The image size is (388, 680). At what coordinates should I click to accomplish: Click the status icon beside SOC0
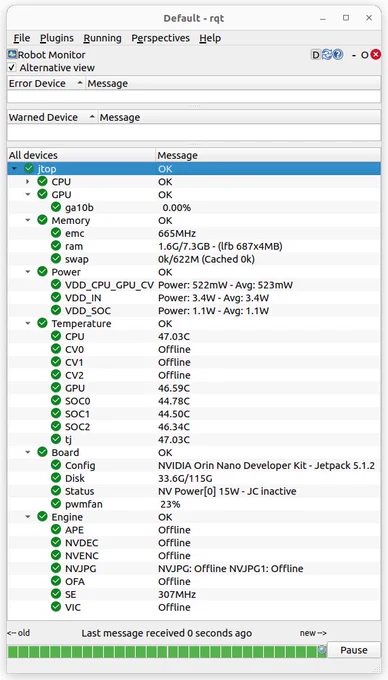56,401
